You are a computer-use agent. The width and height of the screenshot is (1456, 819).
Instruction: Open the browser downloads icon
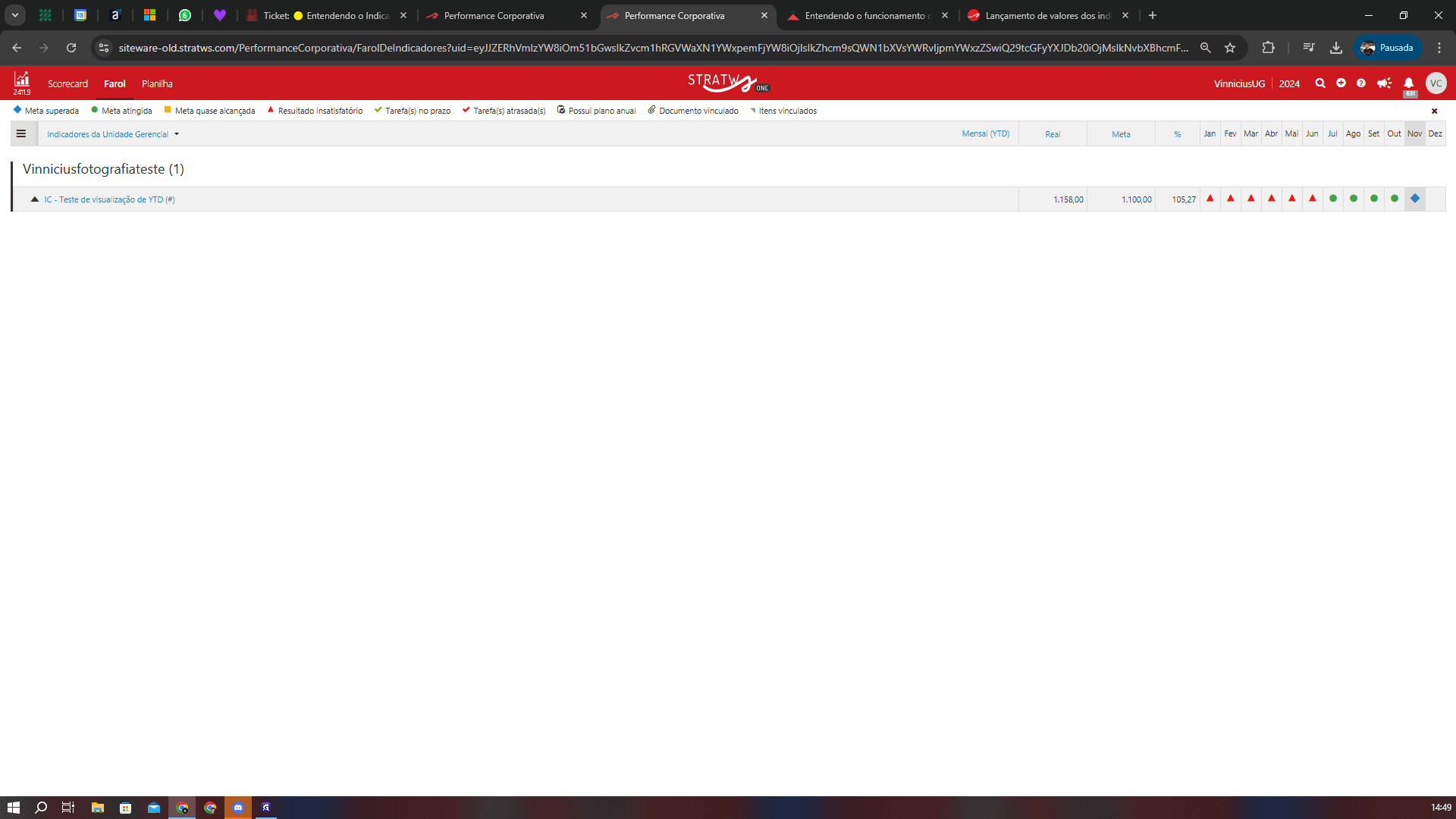1336,48
